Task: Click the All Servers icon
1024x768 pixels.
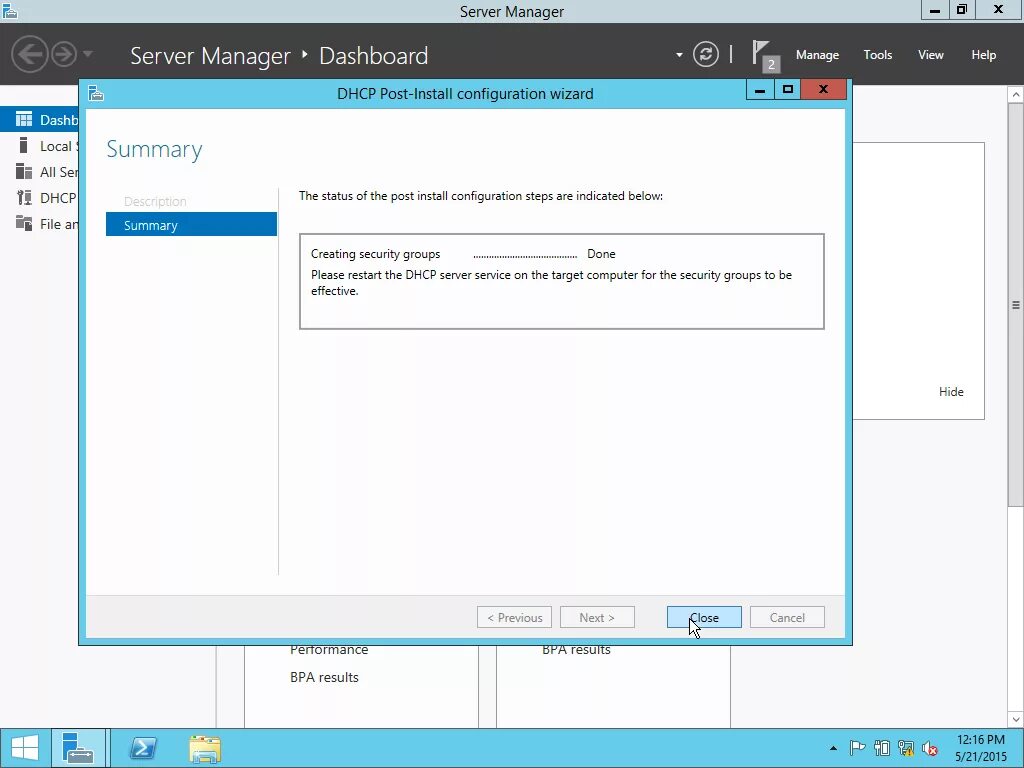Action: coord(24,171)
